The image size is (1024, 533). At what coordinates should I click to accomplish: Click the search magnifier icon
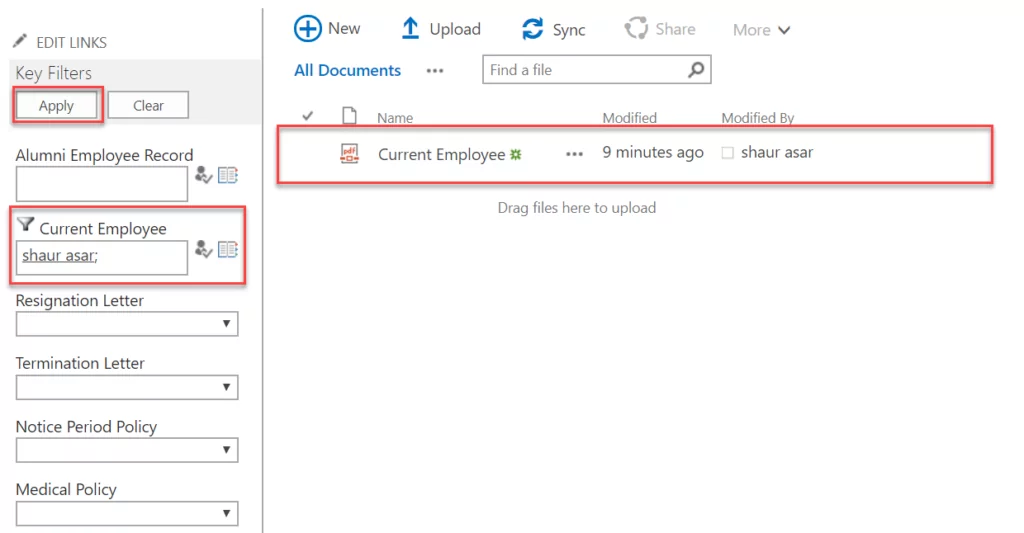[697, 69]
